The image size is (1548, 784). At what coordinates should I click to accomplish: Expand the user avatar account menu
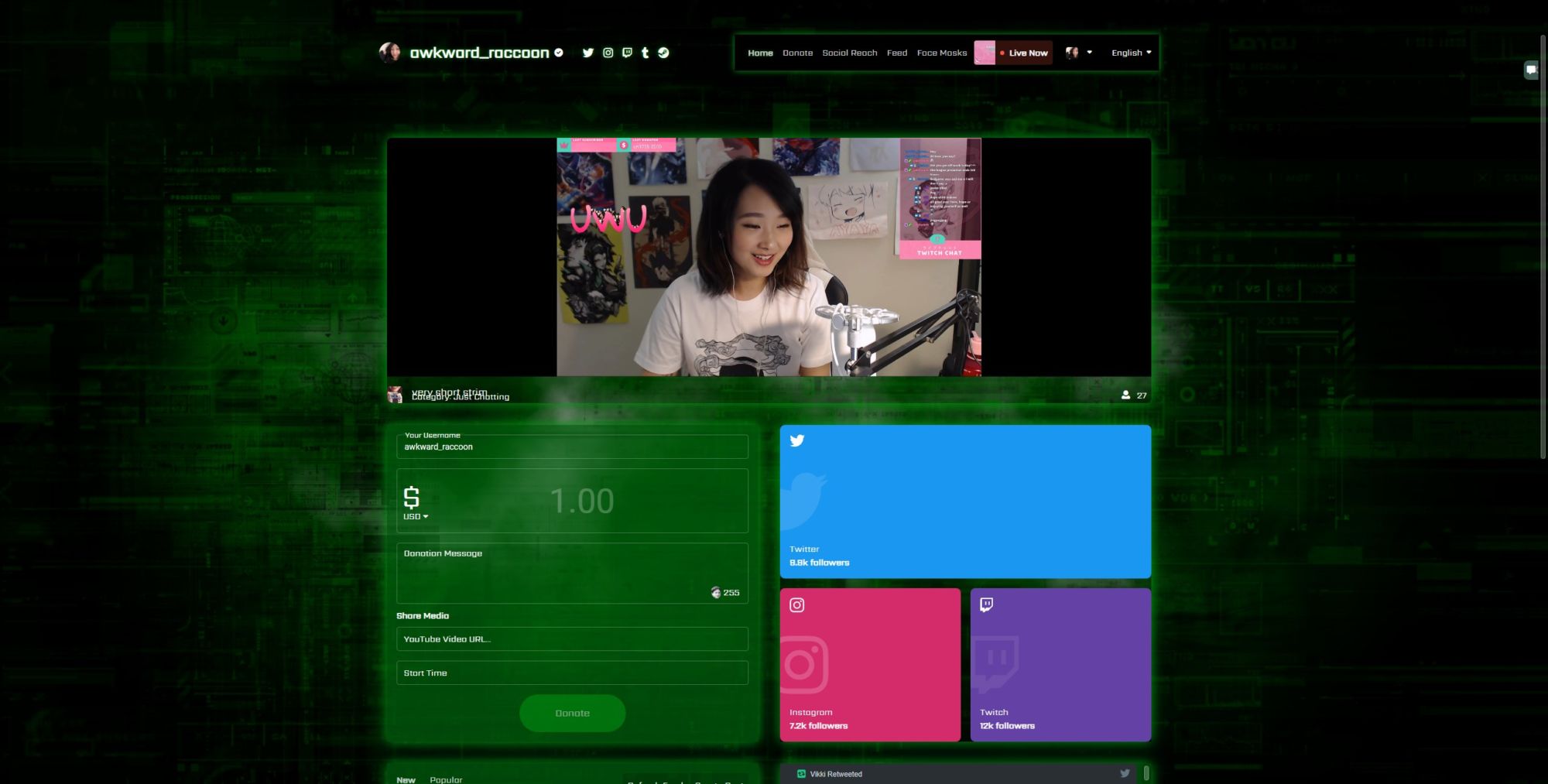(x=1078, y=53)
